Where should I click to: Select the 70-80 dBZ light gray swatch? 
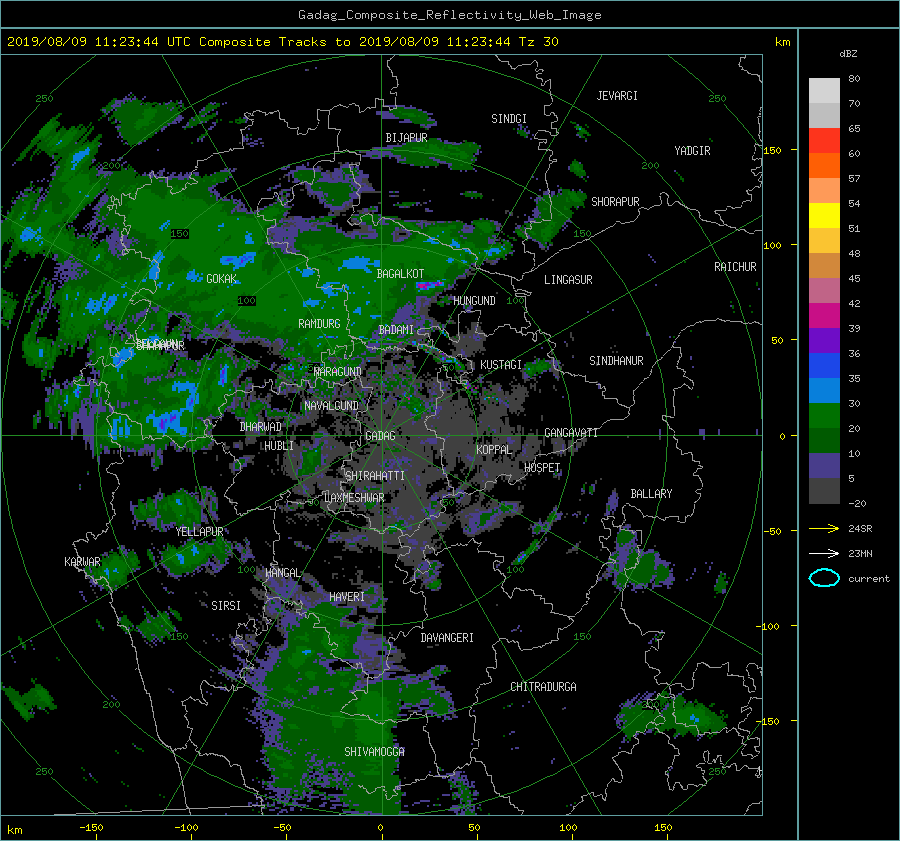[x=824, y=91]
